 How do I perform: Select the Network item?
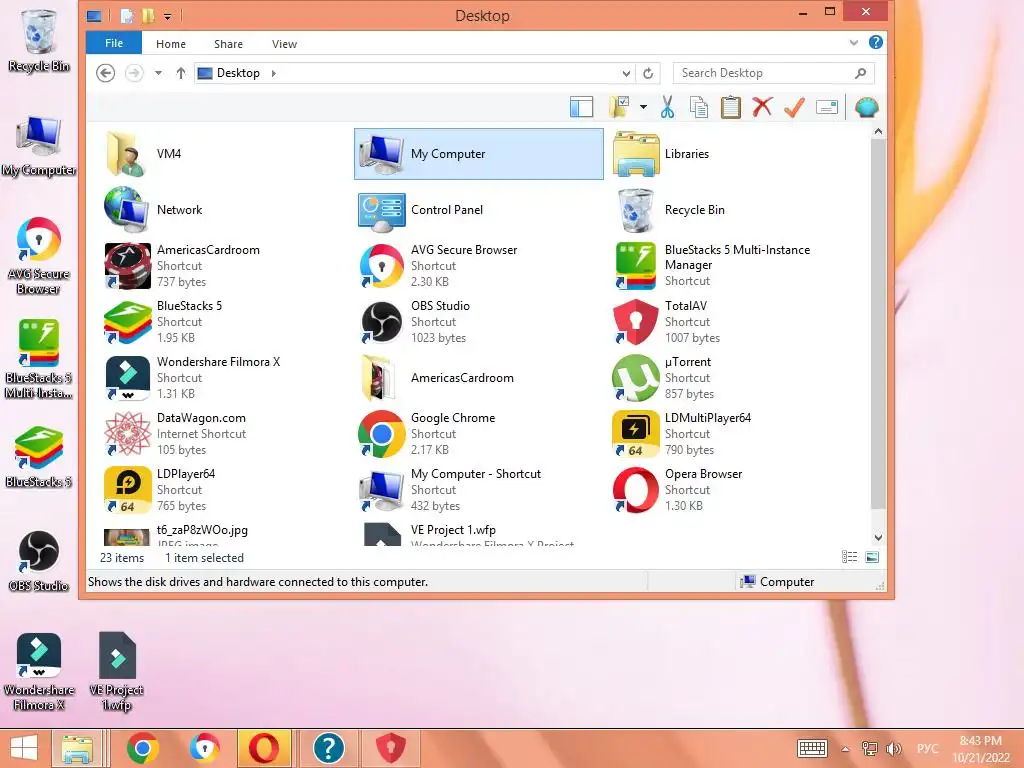pos(224,210)
